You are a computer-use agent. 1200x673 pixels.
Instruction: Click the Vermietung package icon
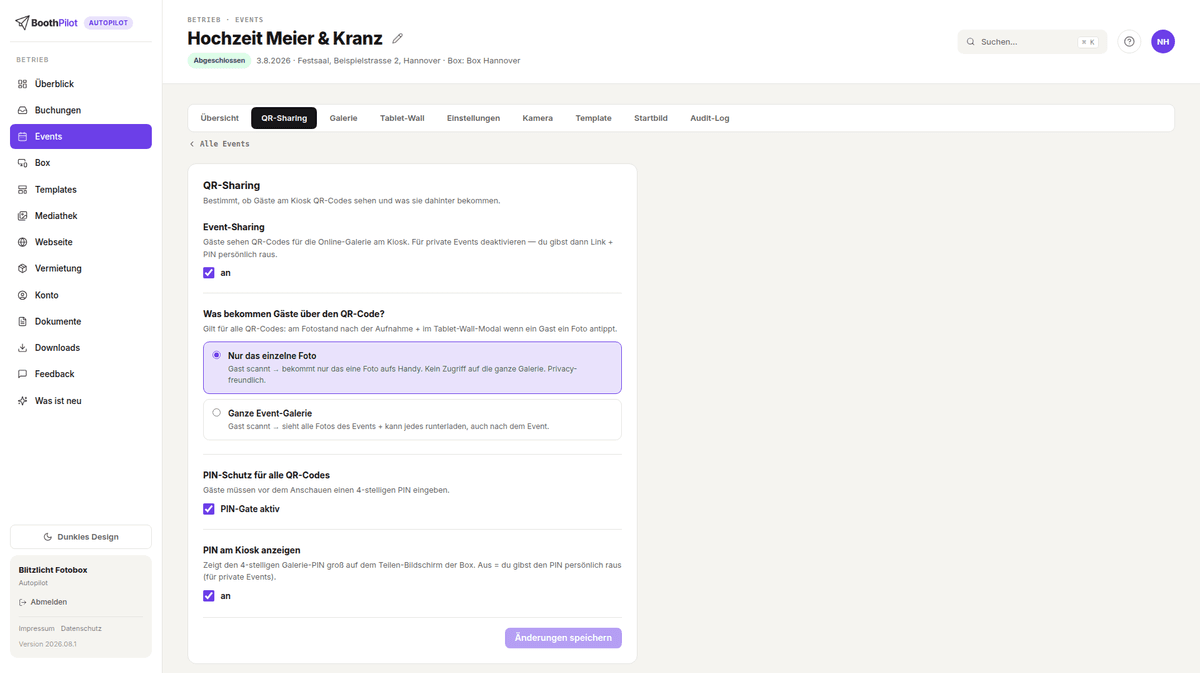[23, 269]
